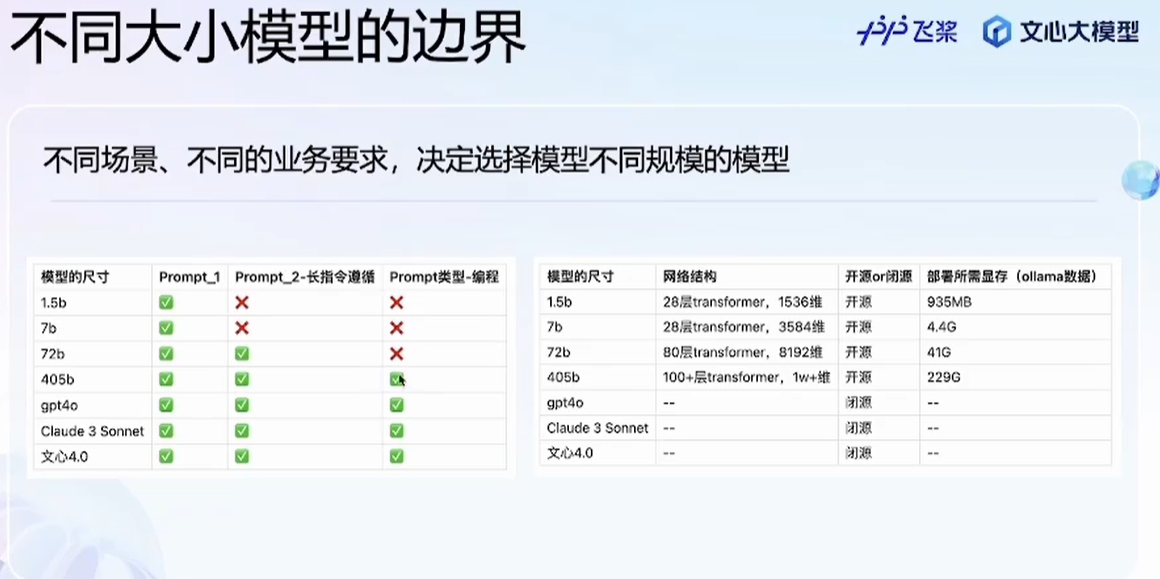This screenshot has width=1160, height=579.
Task: Click the 4.4G memory value
Action: tap(940, 327)
